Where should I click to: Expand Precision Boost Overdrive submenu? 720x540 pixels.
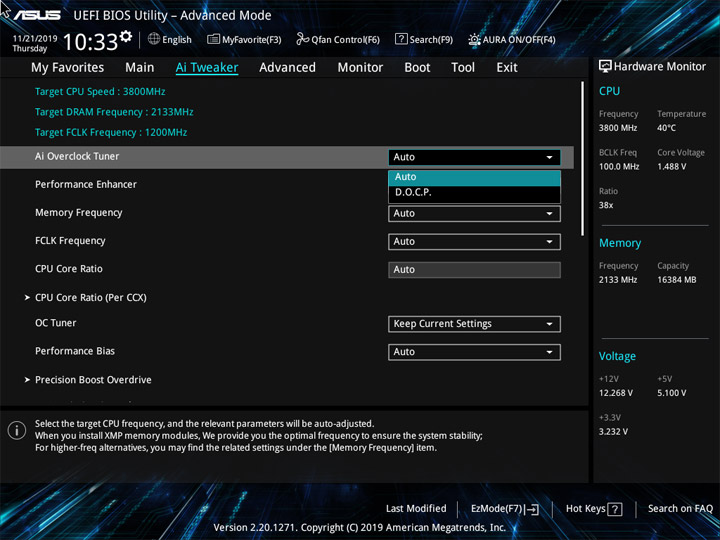click(88, 380)
